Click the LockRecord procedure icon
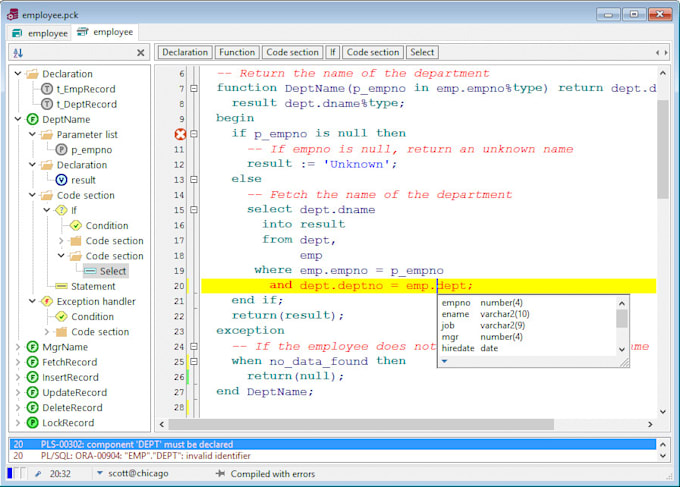The height and width of the screenshot is (487, 680). [33, 423]
